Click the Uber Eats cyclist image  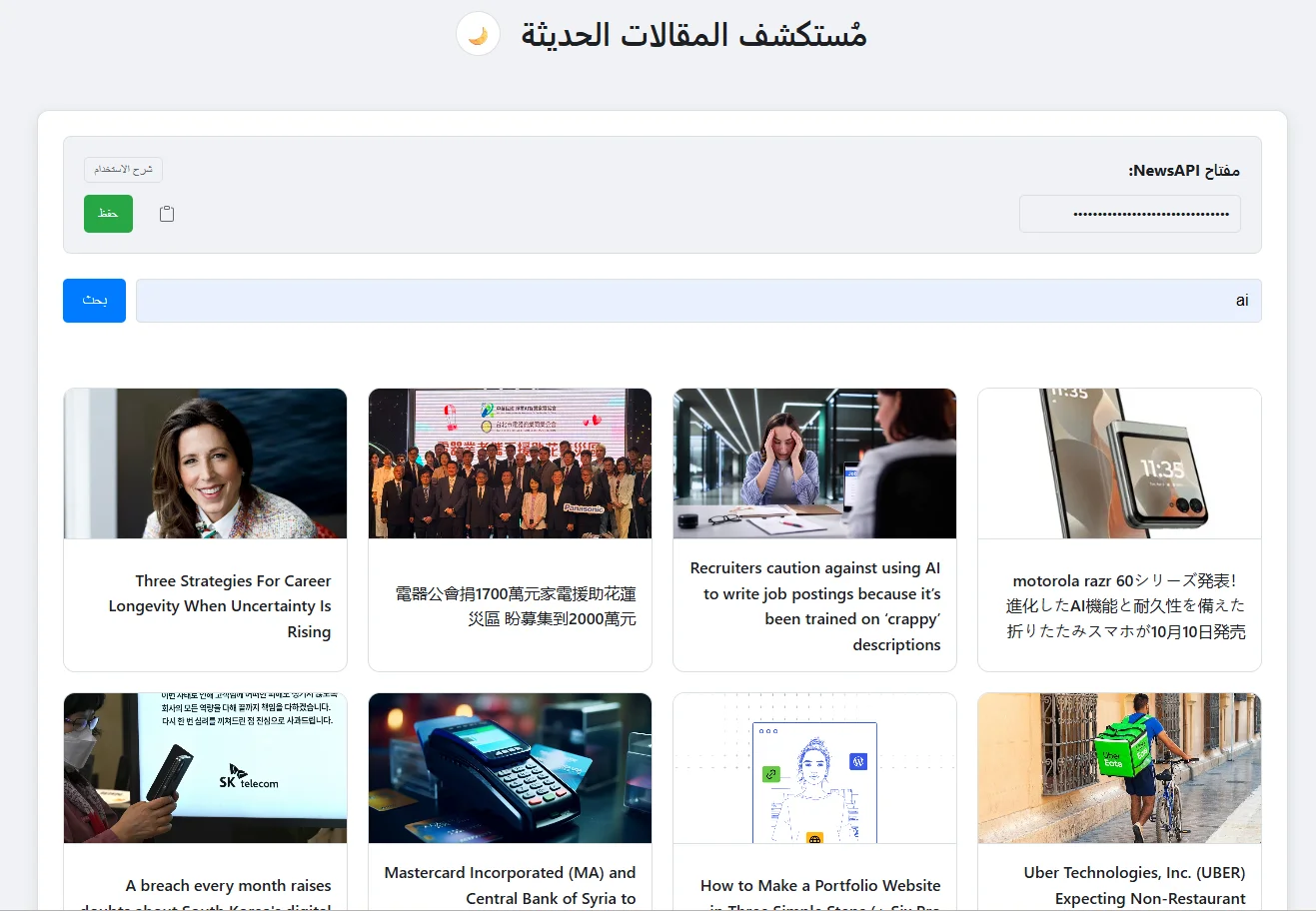pyautogui.click(x=1119, y=768)
